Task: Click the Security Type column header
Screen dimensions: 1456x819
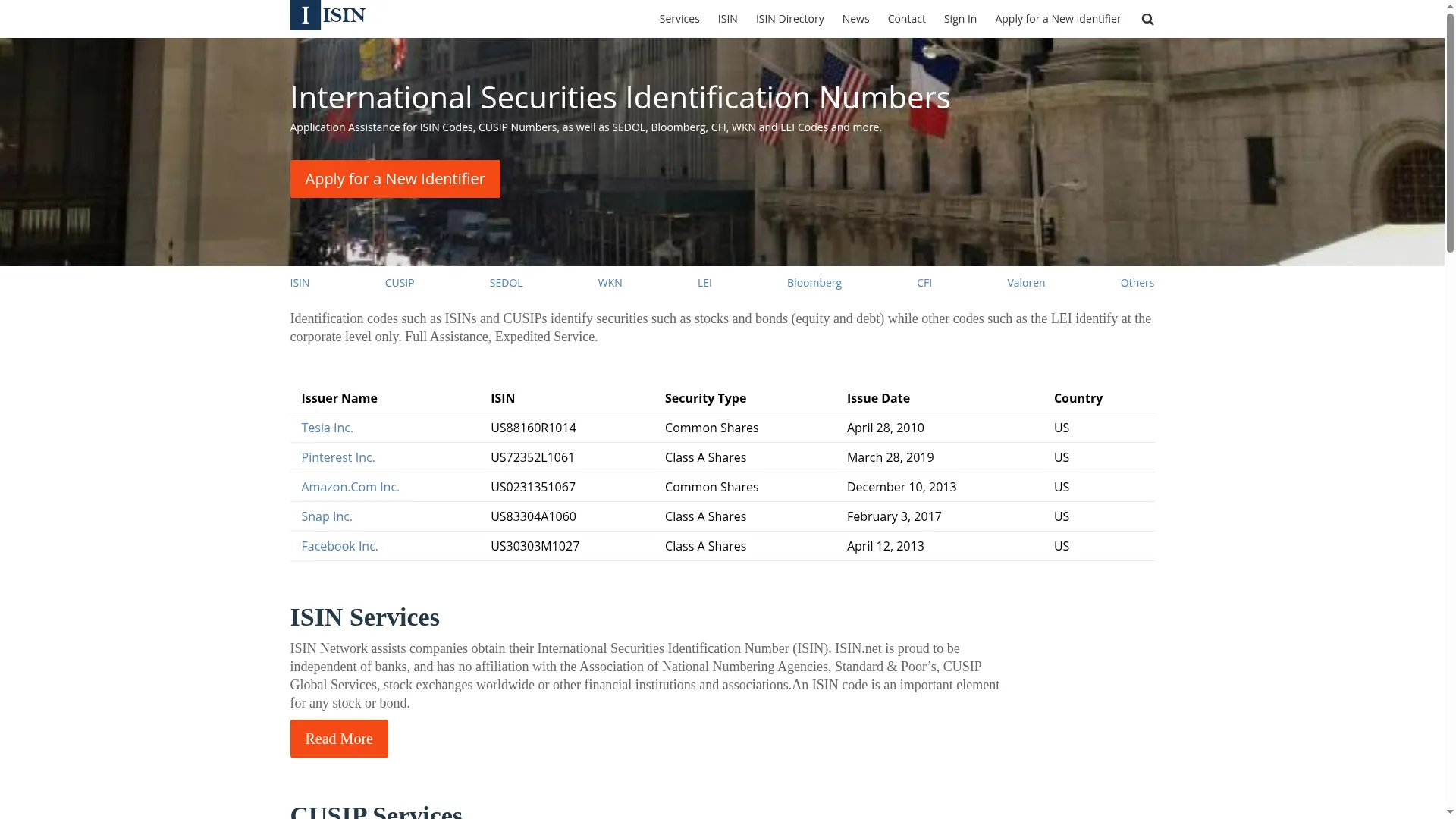Action: [705, 398]
